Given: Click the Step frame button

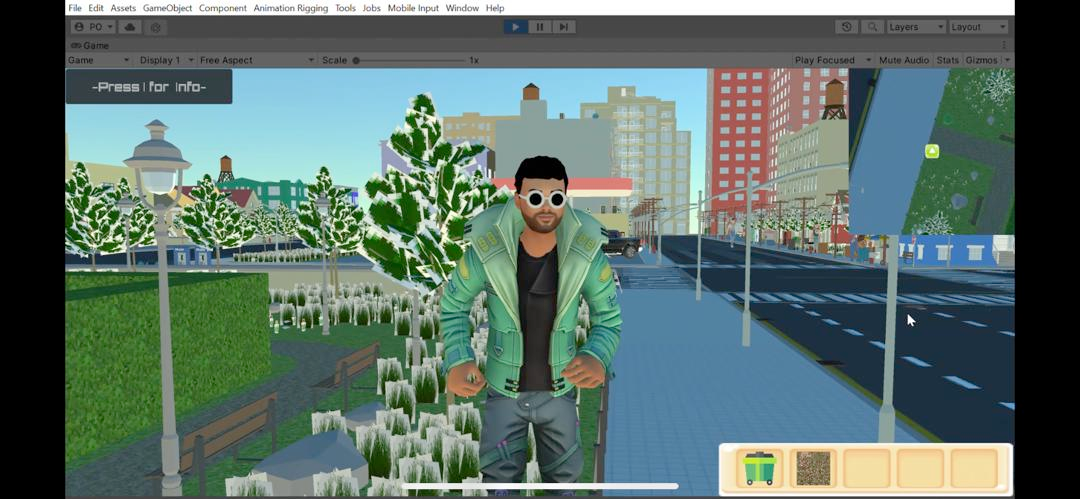Looking at the screenshot, I should coord(563,27).
